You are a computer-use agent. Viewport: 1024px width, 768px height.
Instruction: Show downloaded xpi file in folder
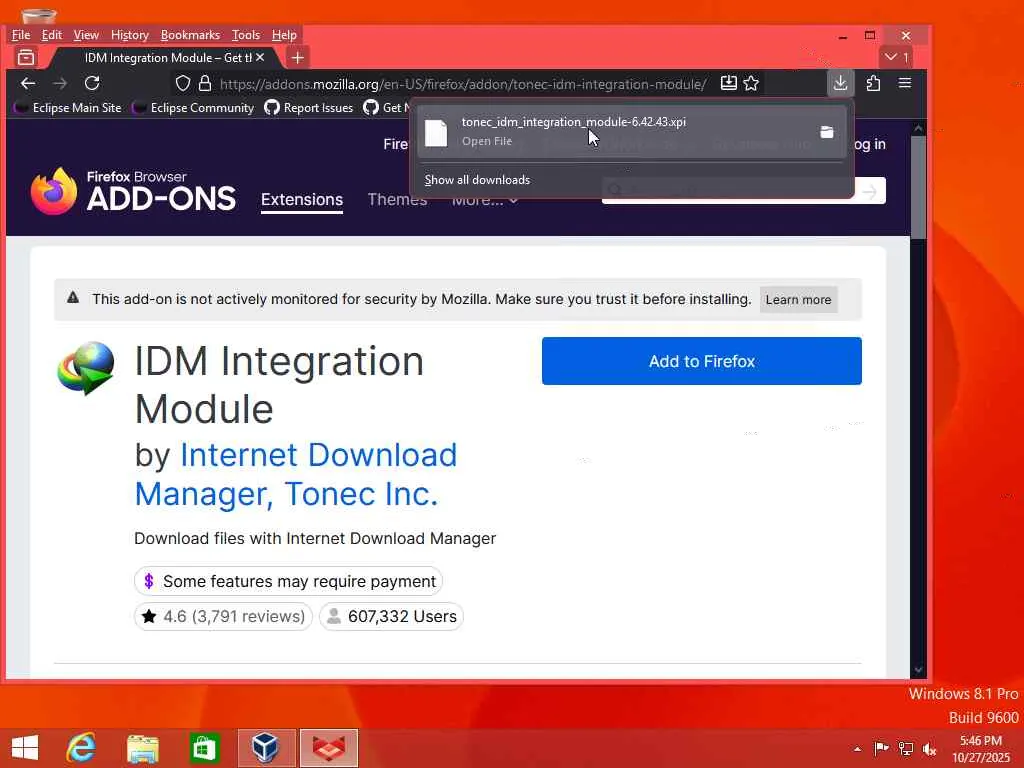827,132
